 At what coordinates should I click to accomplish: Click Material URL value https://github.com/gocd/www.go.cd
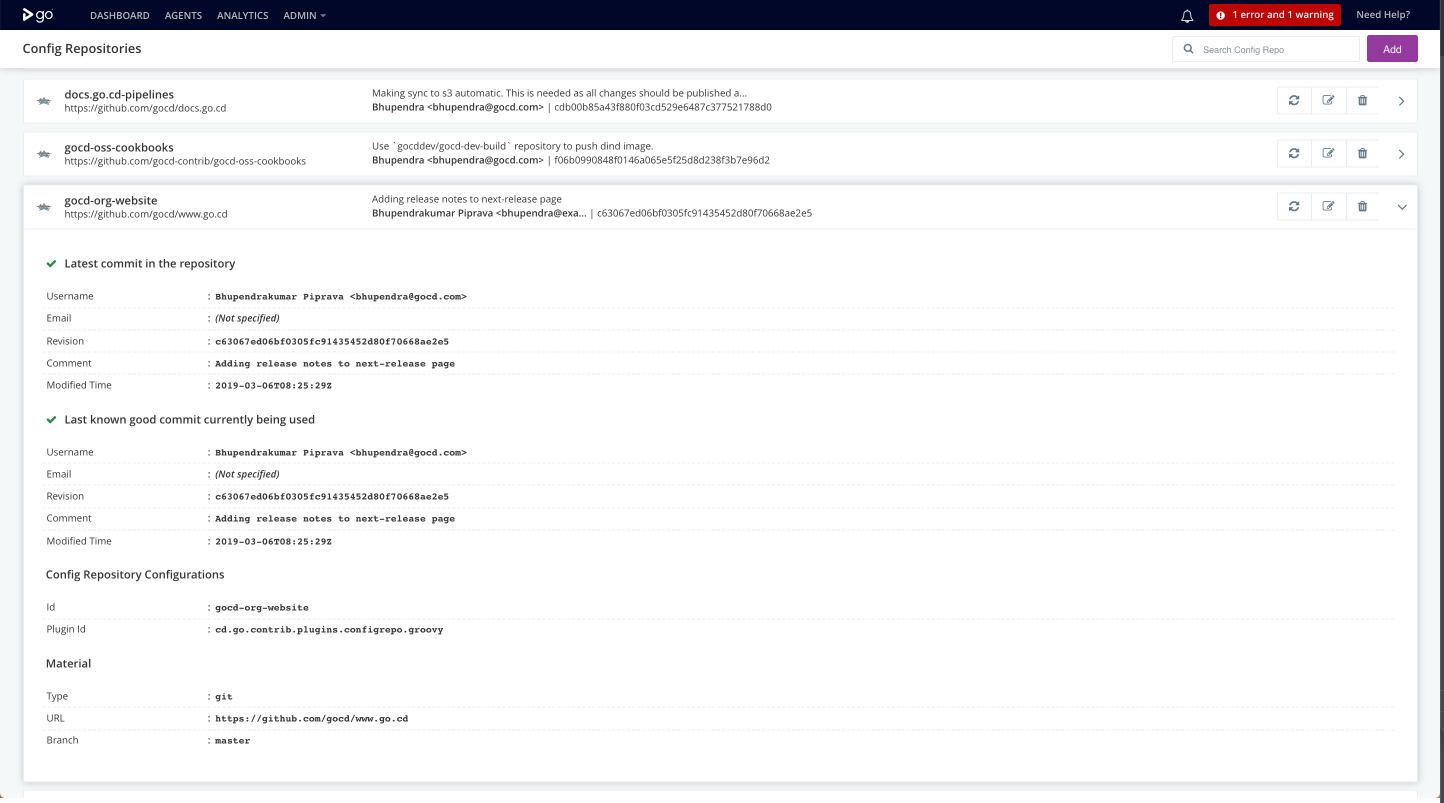pyautogui.click(x=312, y=719)
